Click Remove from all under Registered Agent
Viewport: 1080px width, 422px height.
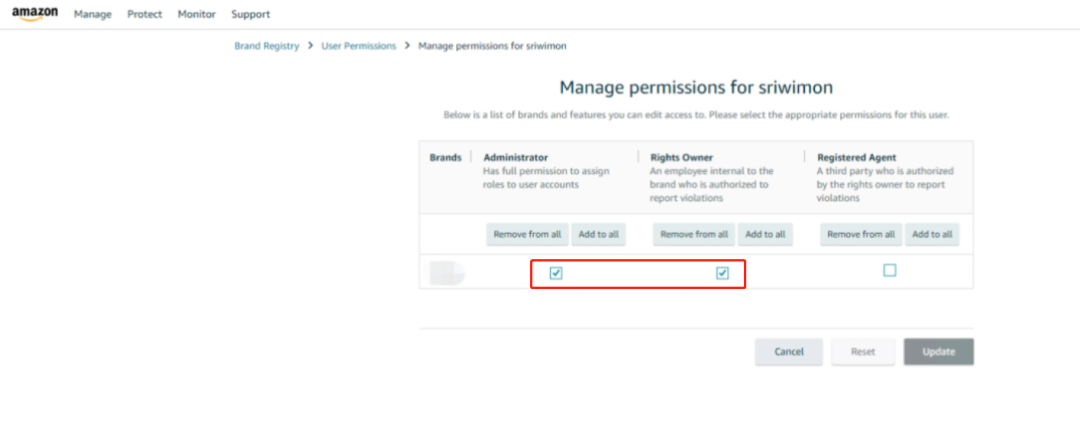pyautogui.click(x=862, y=234)
